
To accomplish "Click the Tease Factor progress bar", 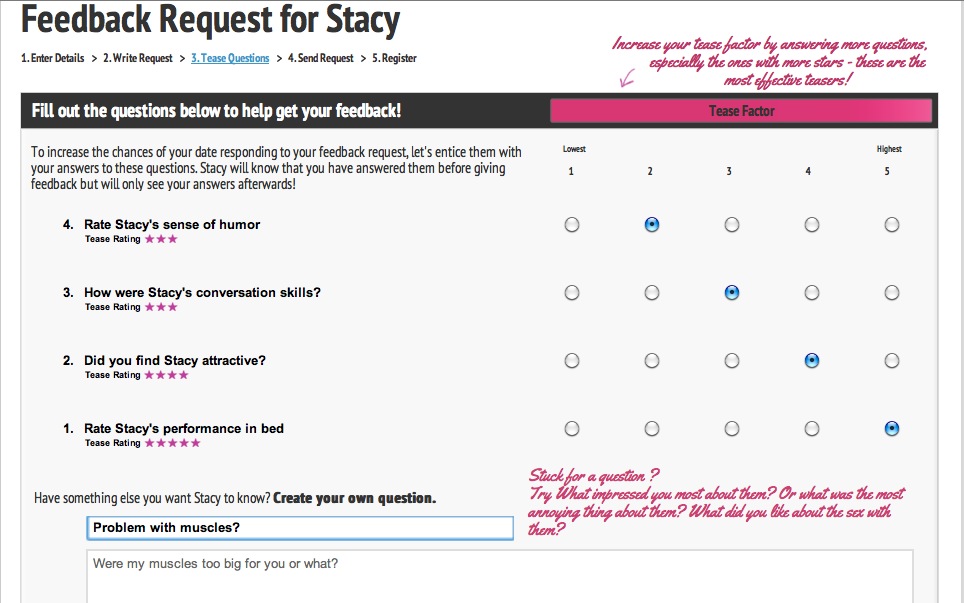I will point(741,111).
